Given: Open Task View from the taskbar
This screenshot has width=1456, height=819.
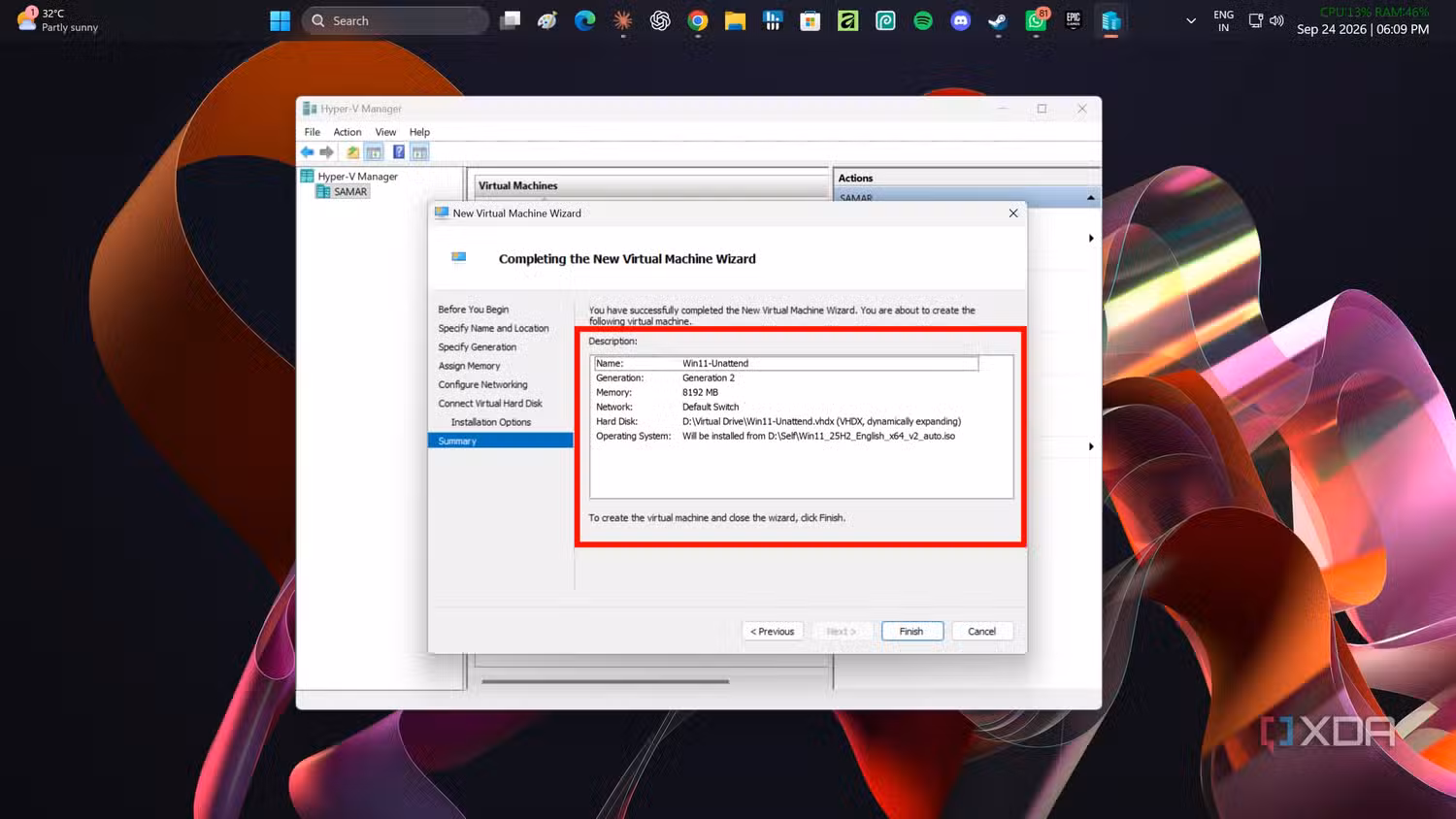Looking at the screenshot, I should 510,20.
